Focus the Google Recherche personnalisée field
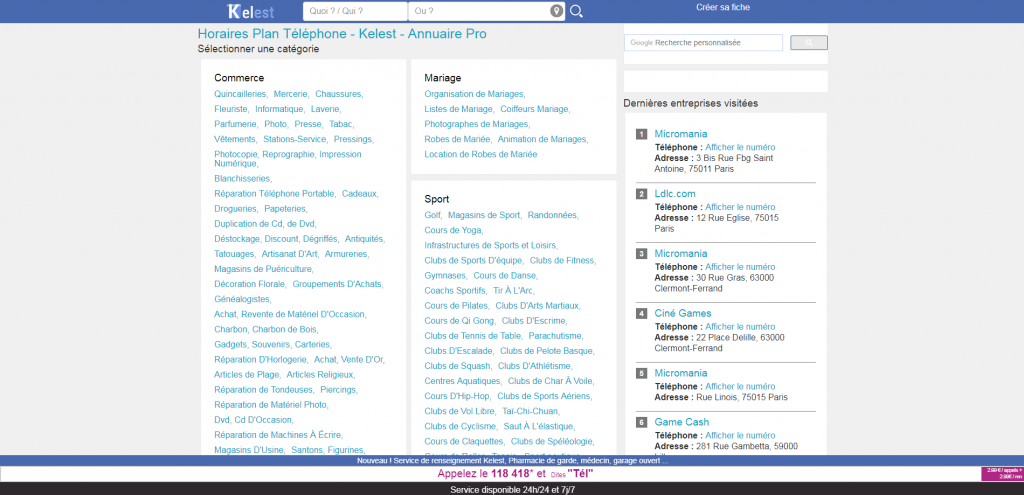1024x495 pixels. pyautogui.click(x=703, y=42)
